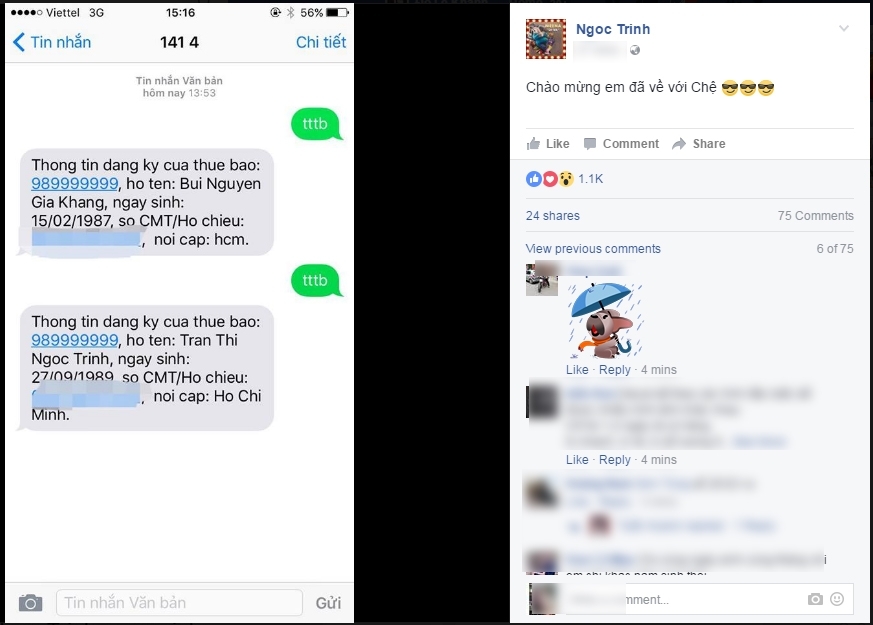873x625 pixels.
Task: Open the reactions summary showing 1.1K
Action: click(x=565, y=179)
